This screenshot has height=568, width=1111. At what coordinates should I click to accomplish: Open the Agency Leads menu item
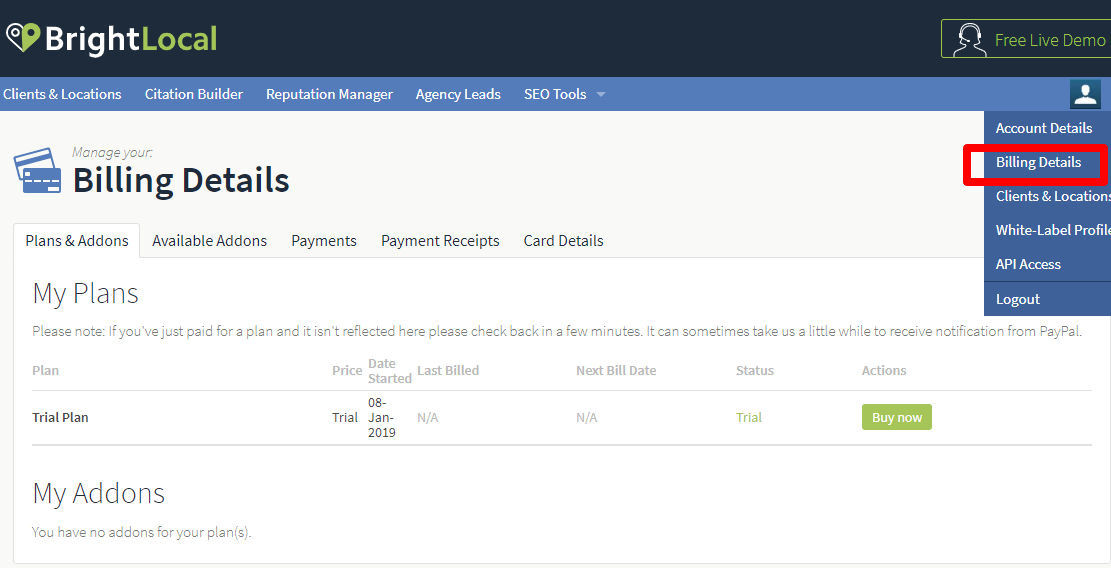[x=458, y=94]
